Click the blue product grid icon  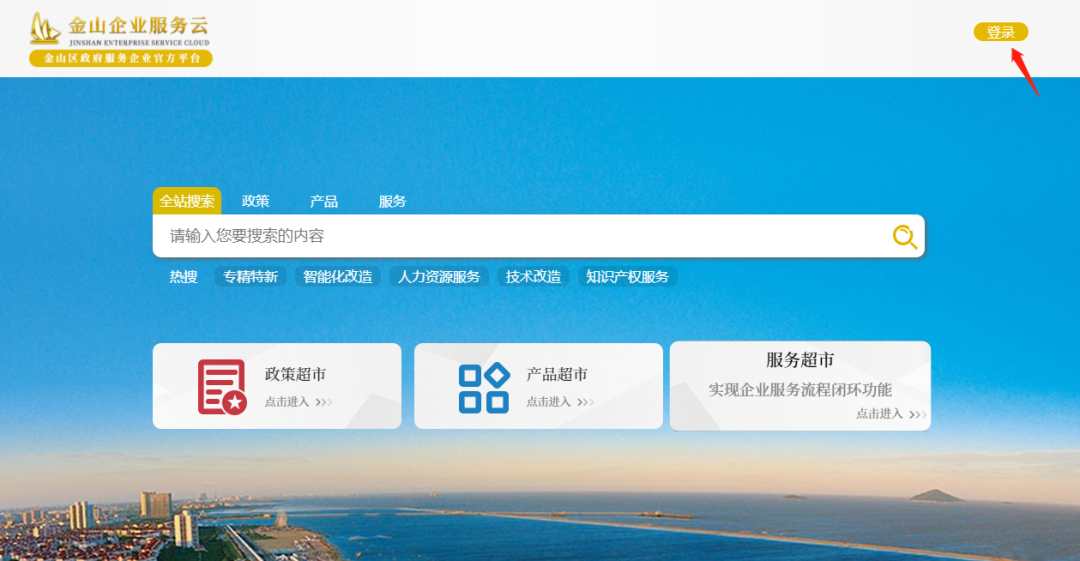(x=483, y=388)
